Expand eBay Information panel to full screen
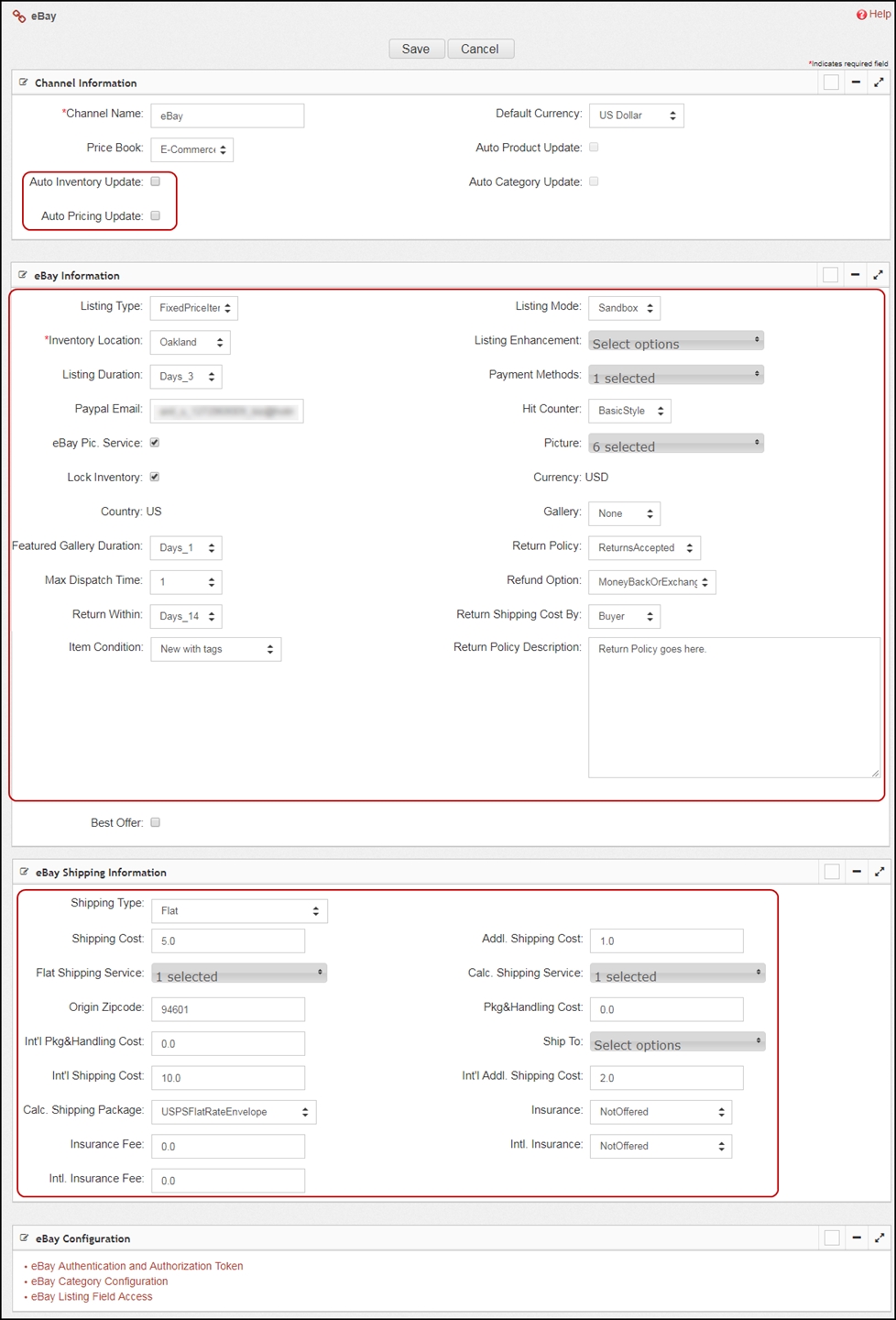 (x=878, y=275)
